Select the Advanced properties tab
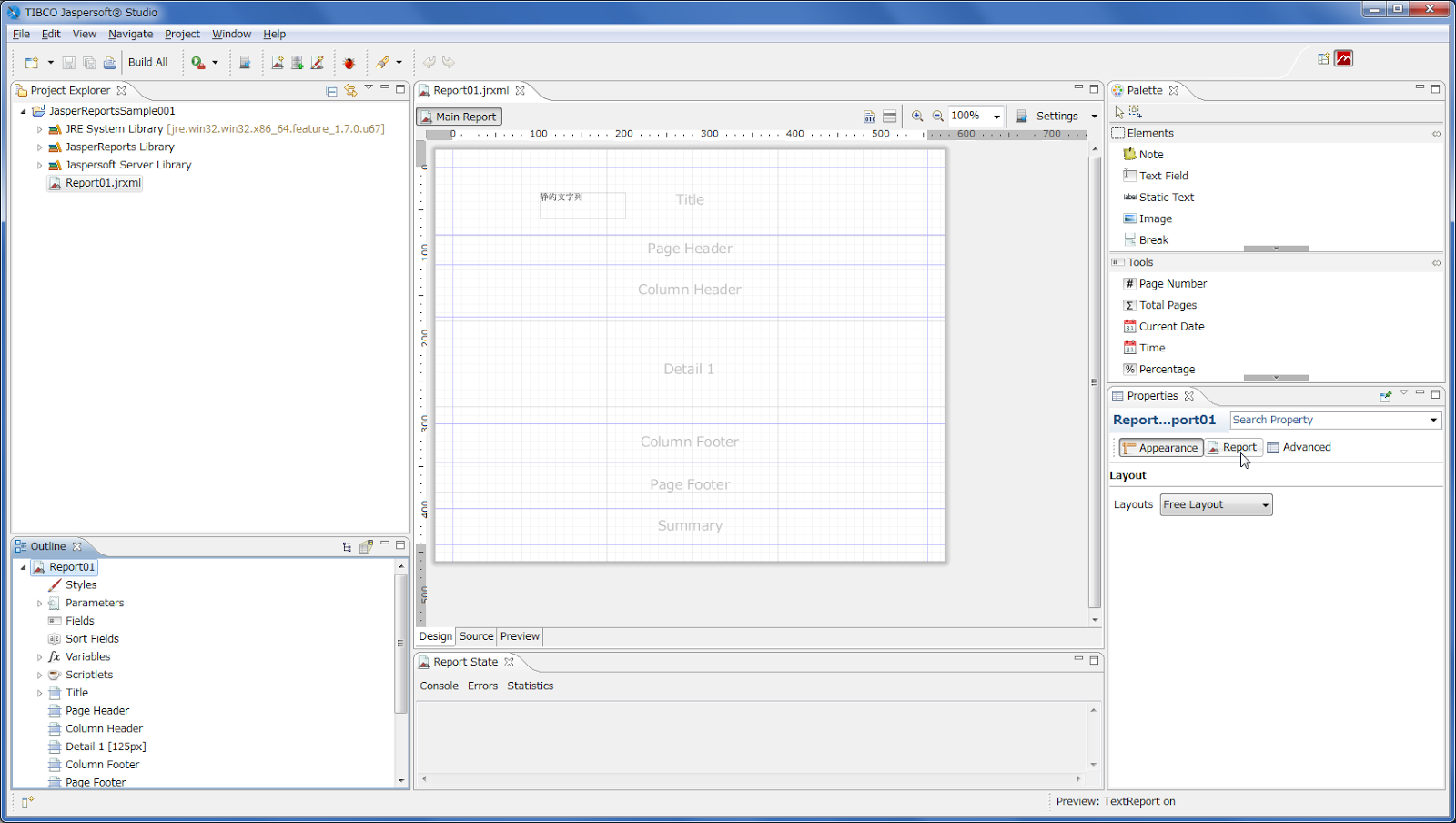Screen dimensions: 1456x823 point(1299,448)
